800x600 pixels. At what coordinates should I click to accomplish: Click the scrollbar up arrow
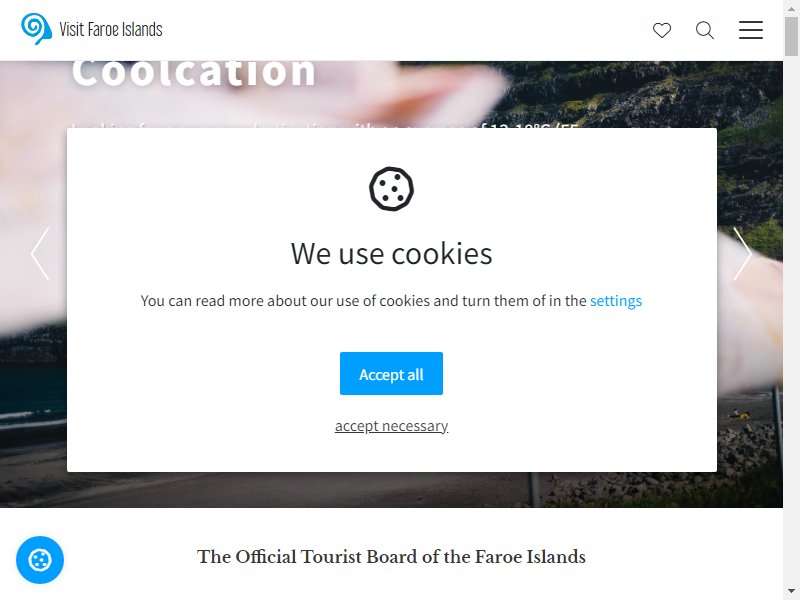click(791, 8)
